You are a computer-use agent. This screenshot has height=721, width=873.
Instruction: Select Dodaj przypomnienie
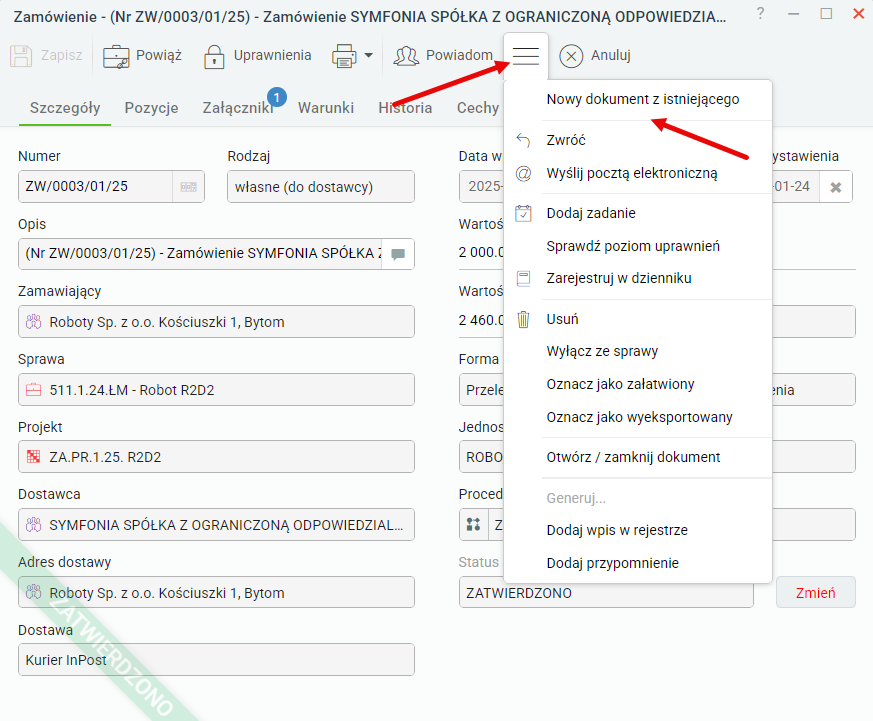(x=637, y=563)
